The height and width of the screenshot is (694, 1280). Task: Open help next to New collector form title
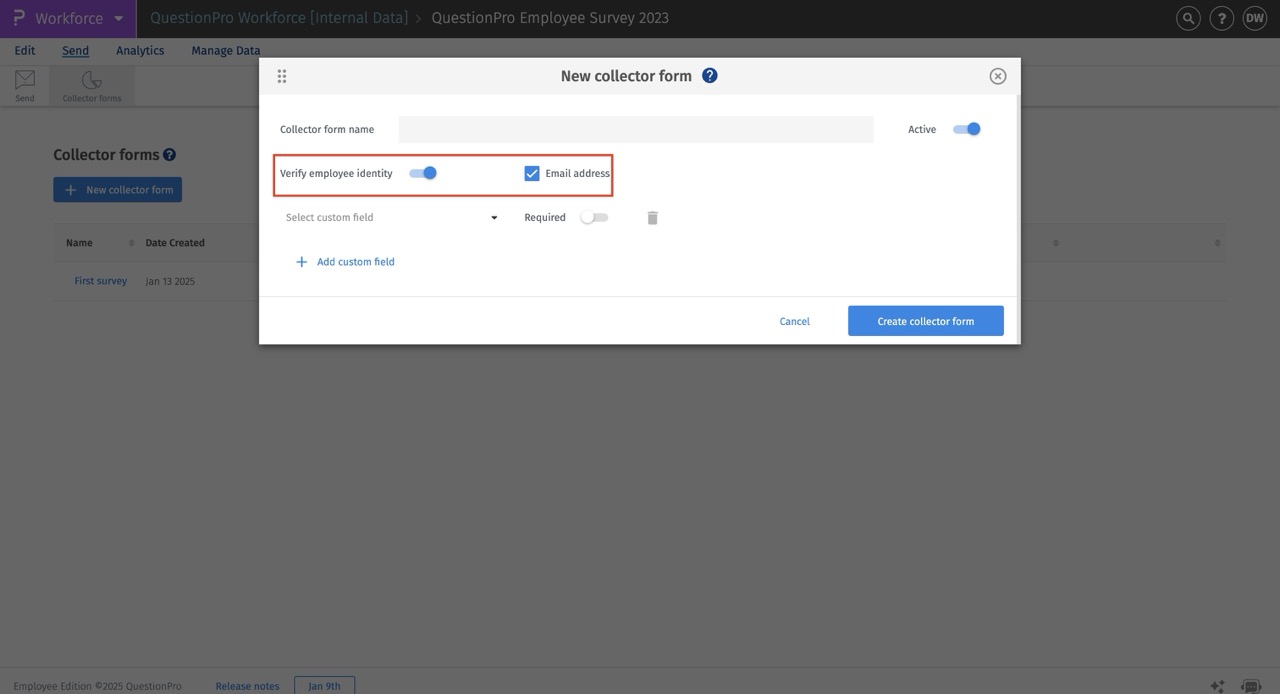pos(710,75)
